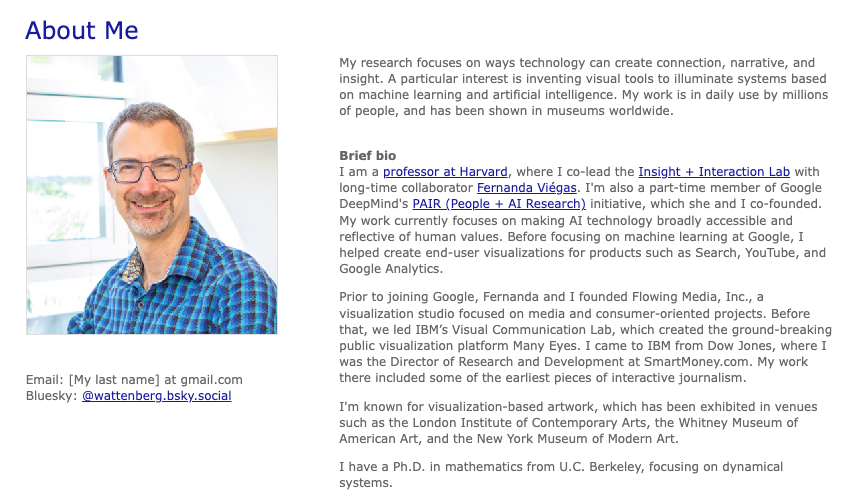The width and height of the screenshot is (848, 501).
Task: Click the portrait photo of the man
Action: (x=151, y=195)
